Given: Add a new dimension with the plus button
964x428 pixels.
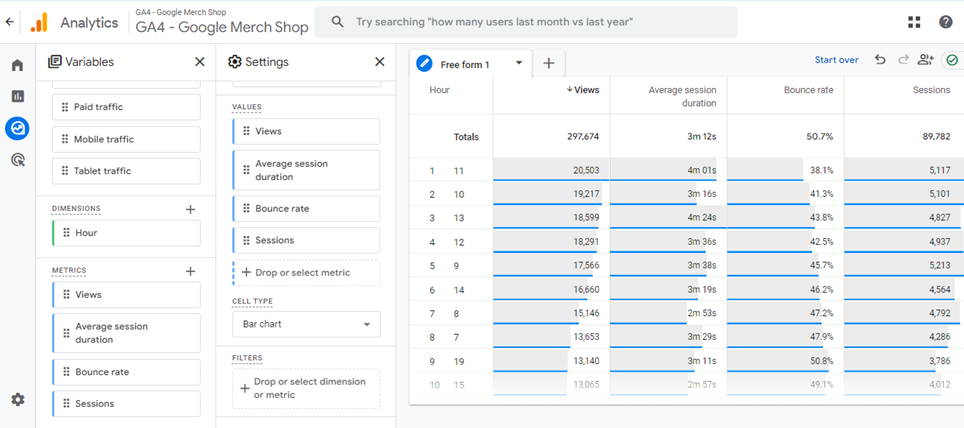Looking at the screenshot, I should click(x=191, y=209).
